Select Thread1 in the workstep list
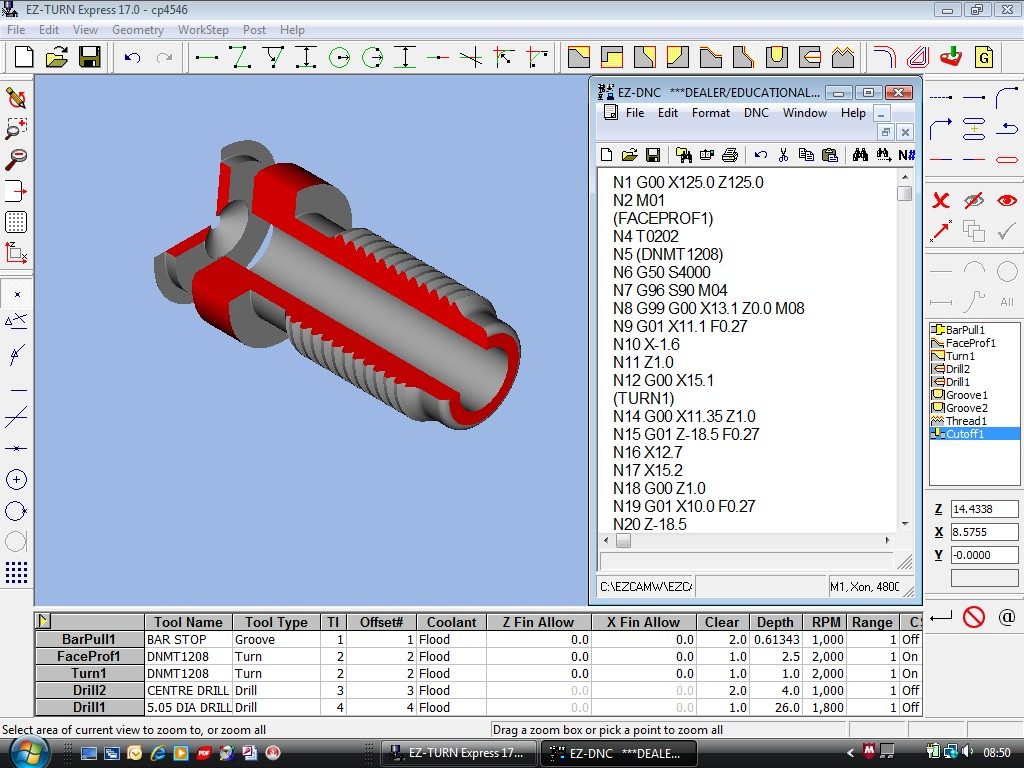The width and height of the screenshot is (1024, 768). click(966, 421)
